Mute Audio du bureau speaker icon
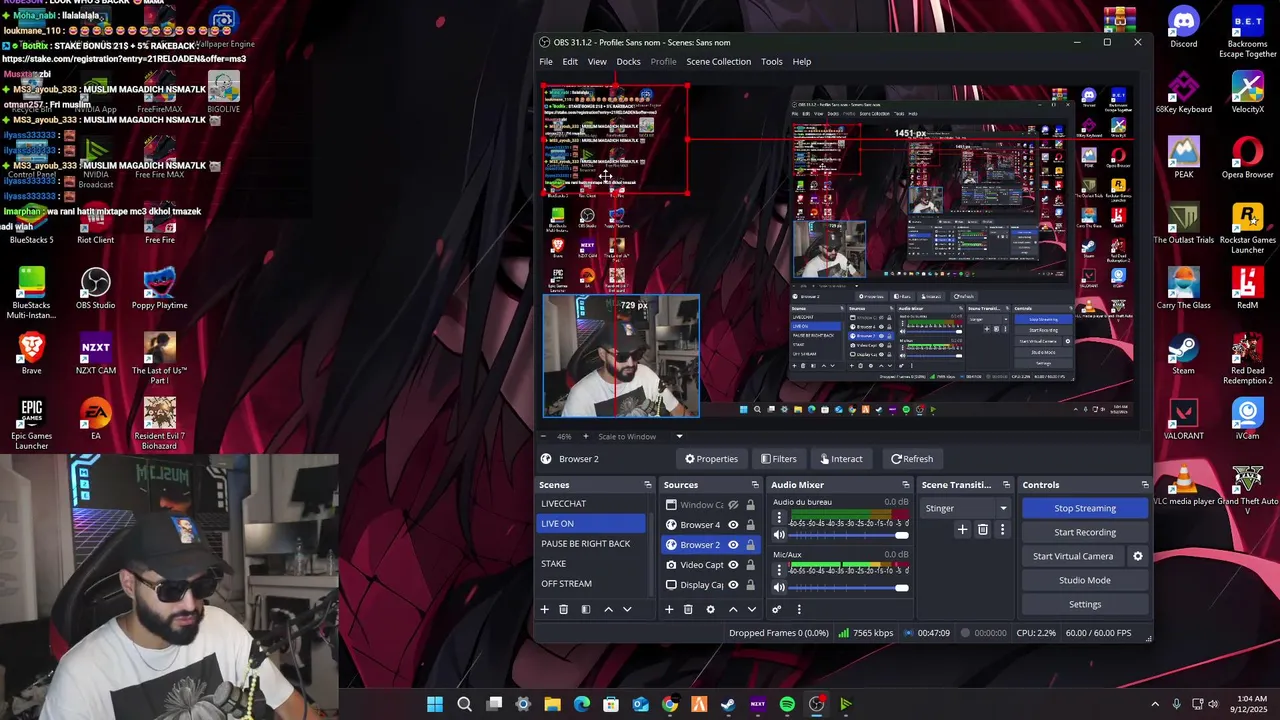Viewport: 1280px width, 720px height. [x=779, y=535]
